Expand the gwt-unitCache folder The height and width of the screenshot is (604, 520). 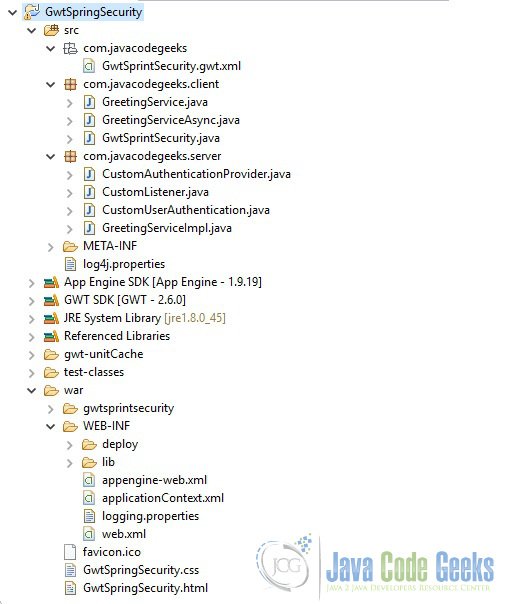coord(32,355)
